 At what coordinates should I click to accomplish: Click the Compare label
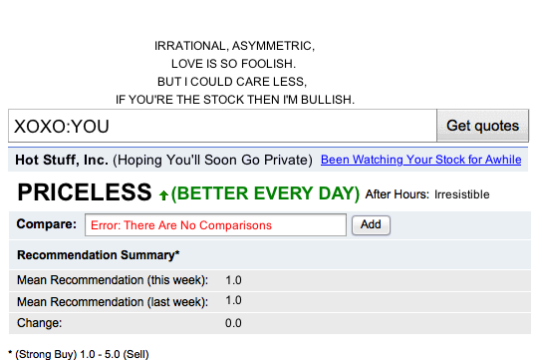click(x=47, y=224)
